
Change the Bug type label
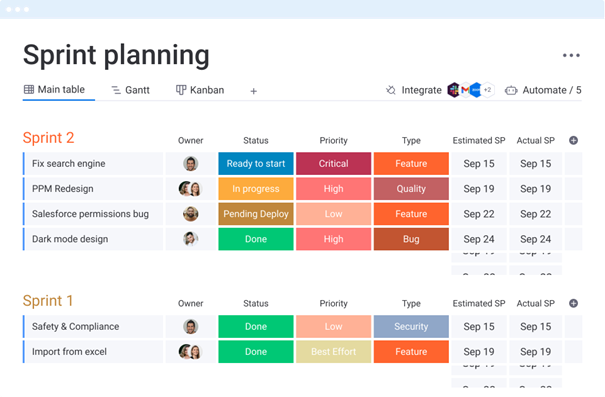(x=411, y=239)
